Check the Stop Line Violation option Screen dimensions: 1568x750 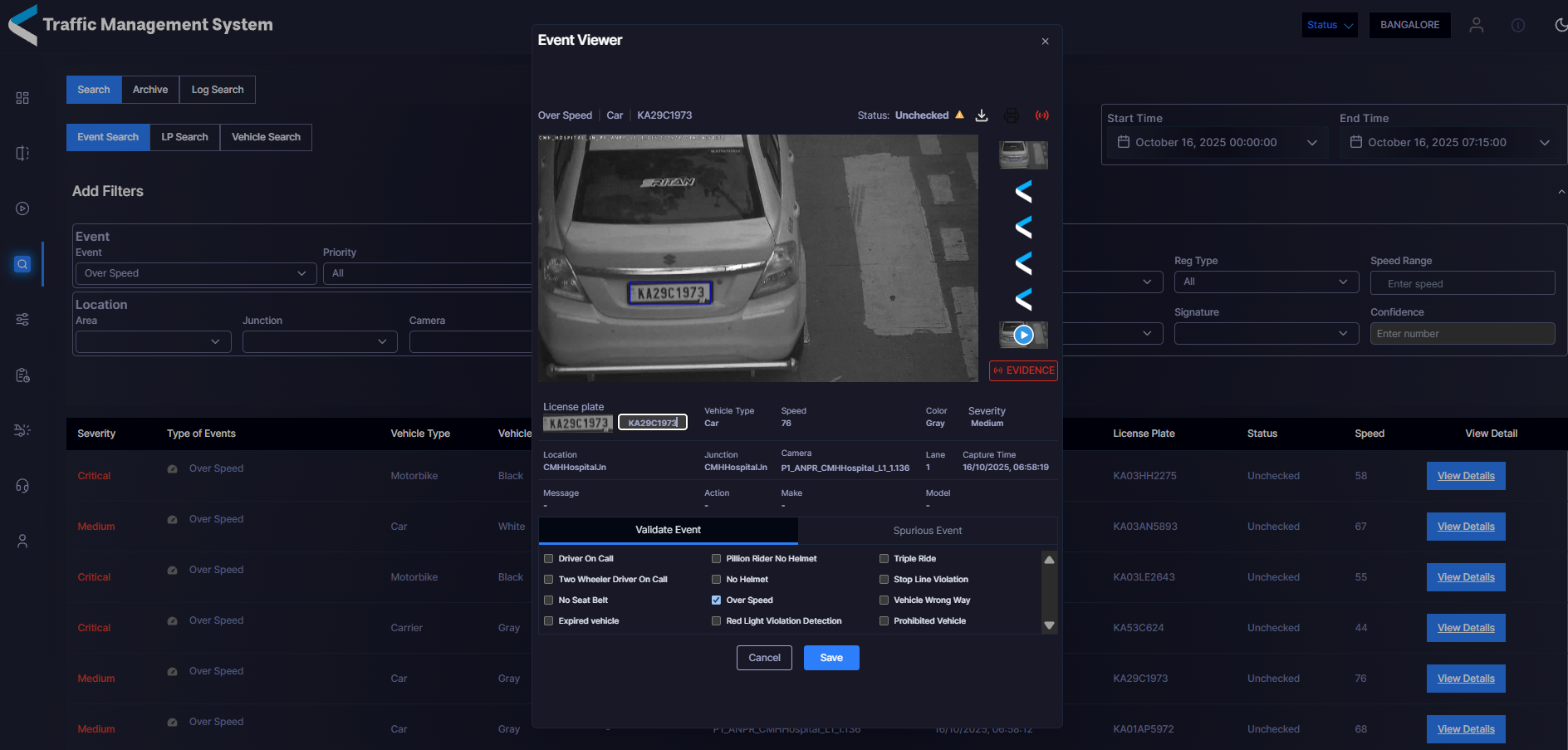click(x=883, y=579)
